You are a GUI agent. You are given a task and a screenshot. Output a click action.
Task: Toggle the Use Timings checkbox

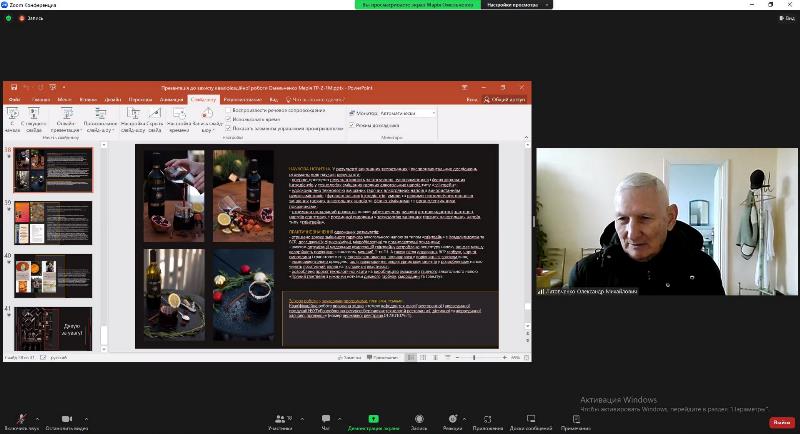coord(228,119)
